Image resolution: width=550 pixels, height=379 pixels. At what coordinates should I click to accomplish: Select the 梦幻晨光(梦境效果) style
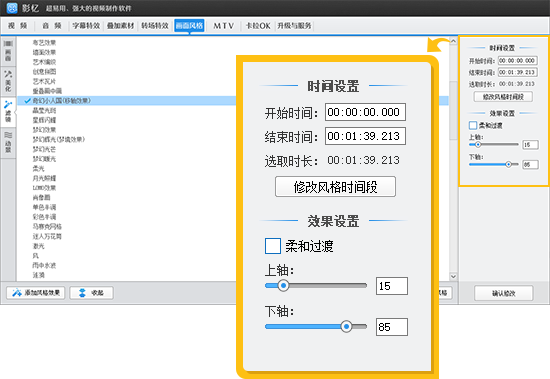tap(59, 139)
